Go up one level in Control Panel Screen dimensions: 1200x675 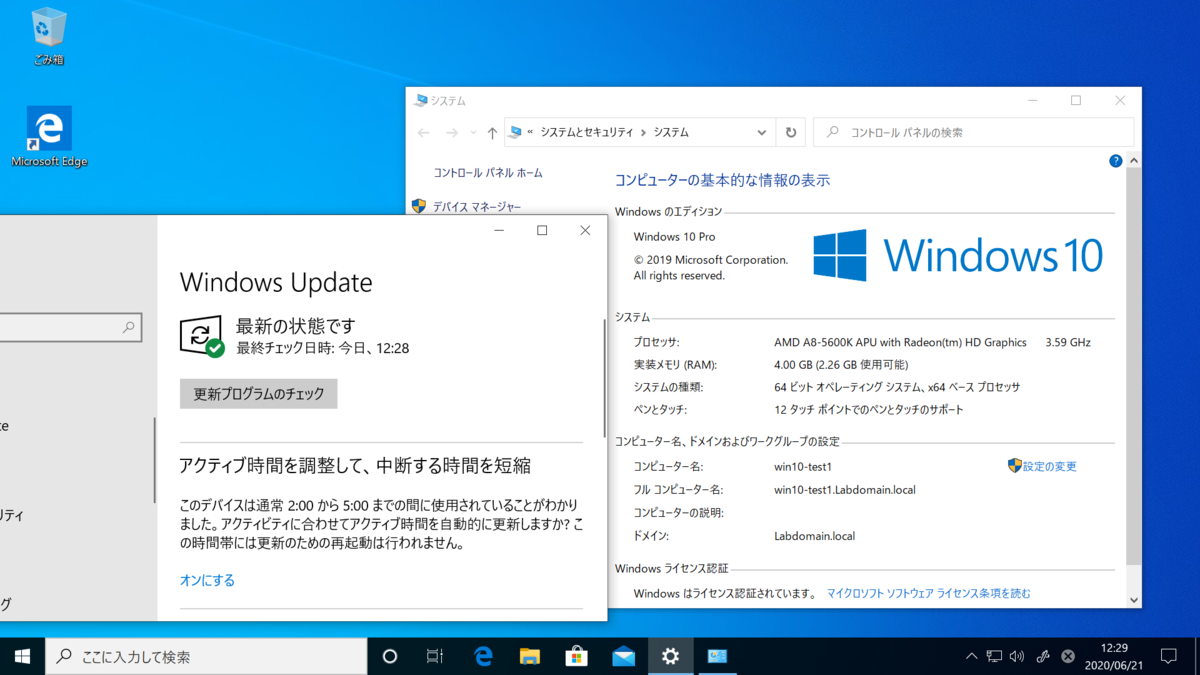click(x=492, y=132)
